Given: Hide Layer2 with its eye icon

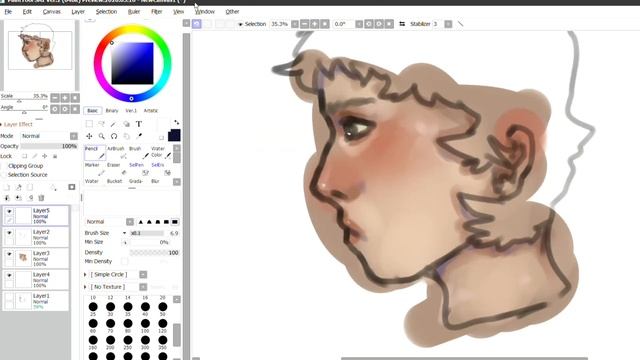Looking at the screenshot, I should pos(9,233).
